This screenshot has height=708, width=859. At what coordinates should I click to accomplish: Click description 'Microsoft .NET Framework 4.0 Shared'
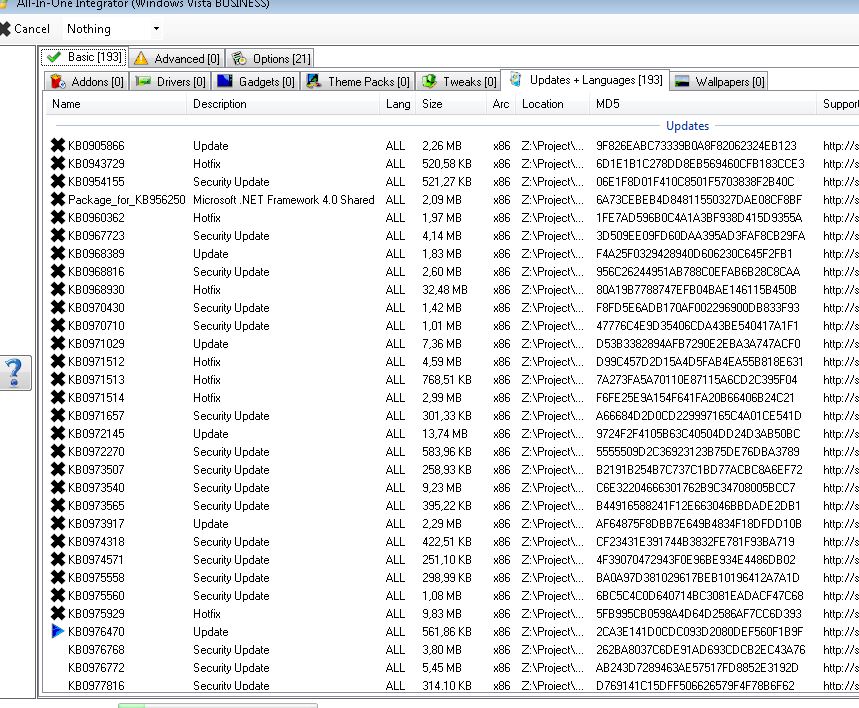click(284, 199)
